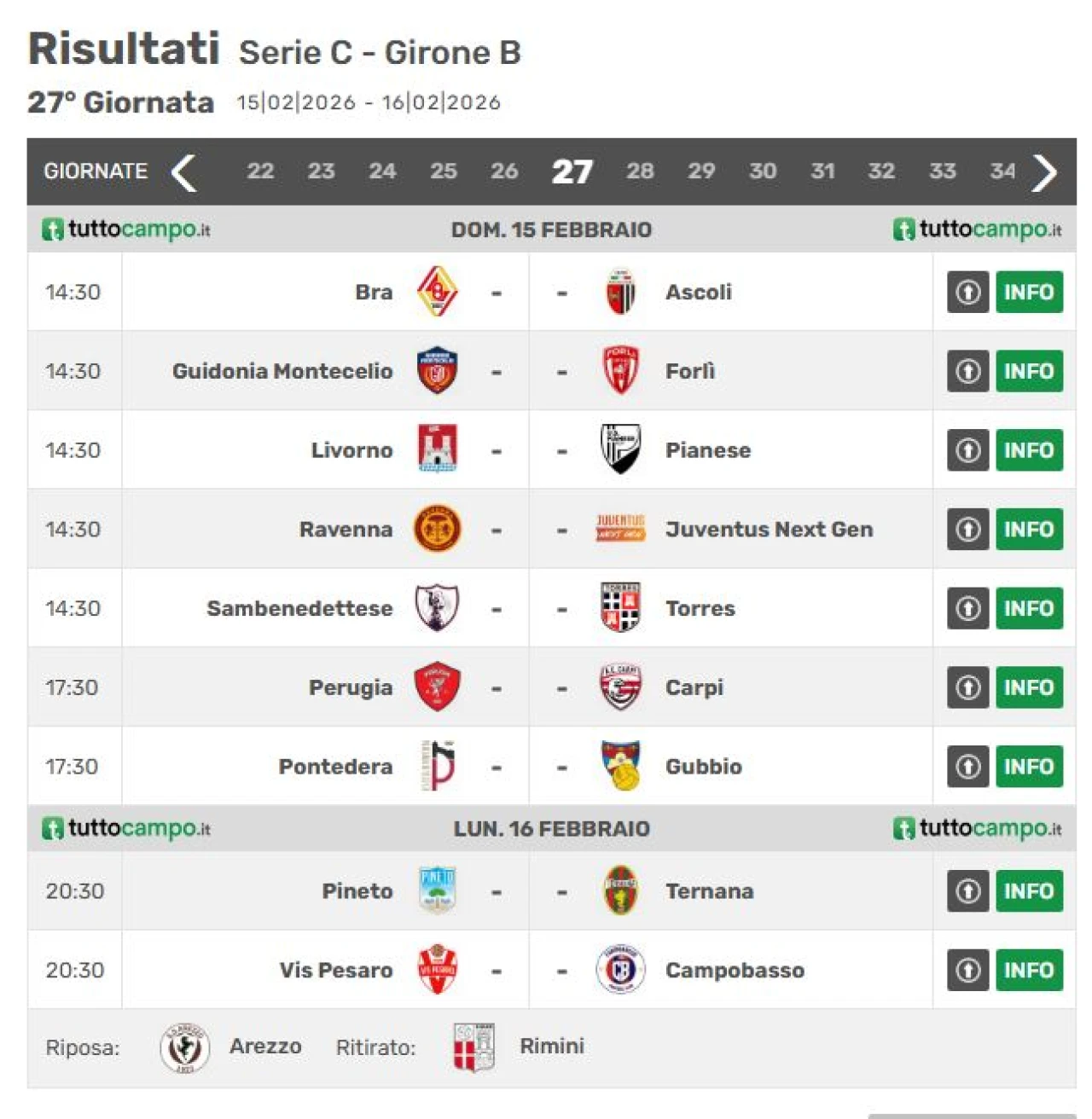Click the Arezzo resting team crest
The height and width of the screenshot is (1119, 1092).
click(184, 1047)
